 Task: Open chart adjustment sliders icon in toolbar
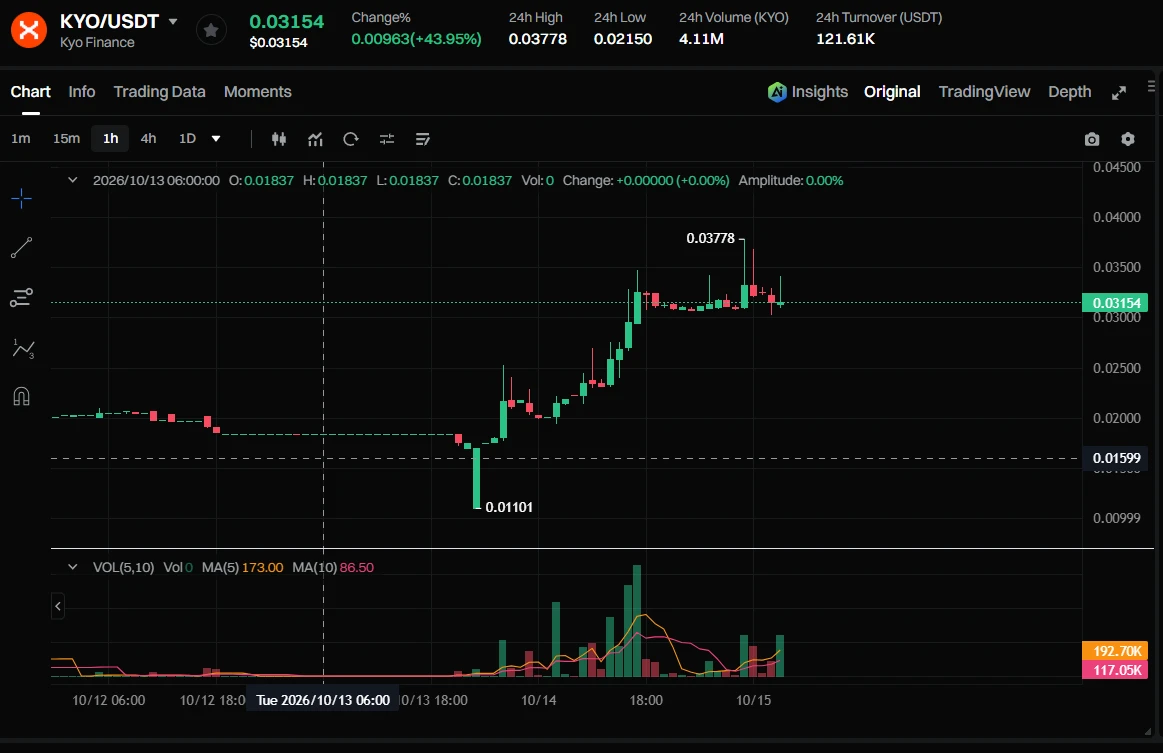[386, 139]
